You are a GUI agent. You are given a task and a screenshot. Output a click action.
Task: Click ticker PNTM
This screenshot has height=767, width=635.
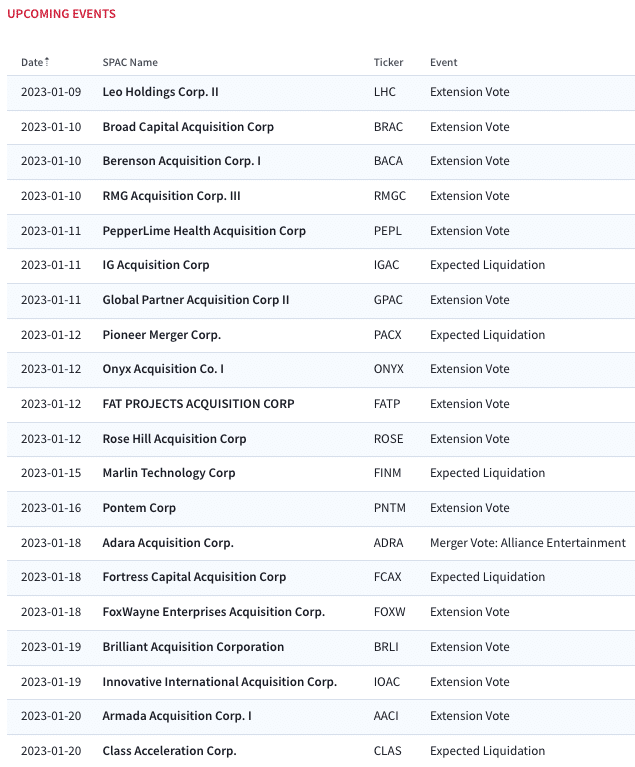click(389, 508)
